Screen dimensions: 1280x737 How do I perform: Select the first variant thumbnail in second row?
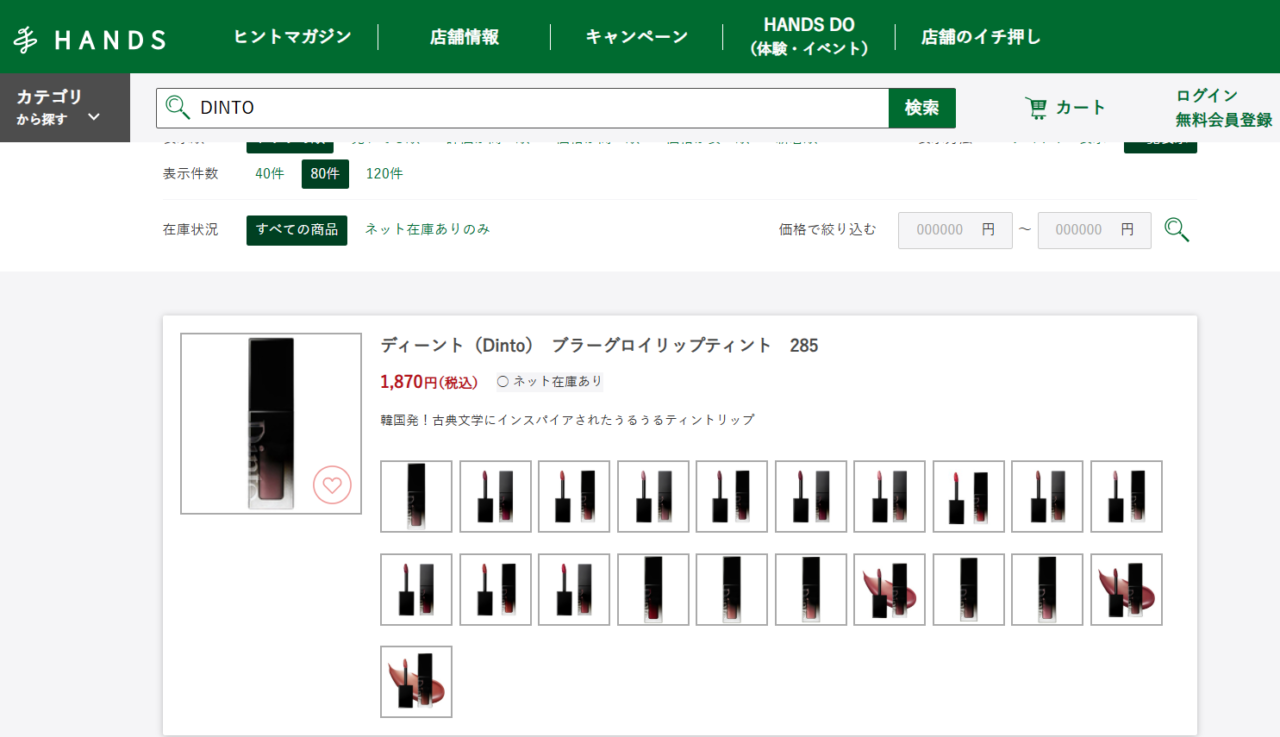tap(416, 590)
